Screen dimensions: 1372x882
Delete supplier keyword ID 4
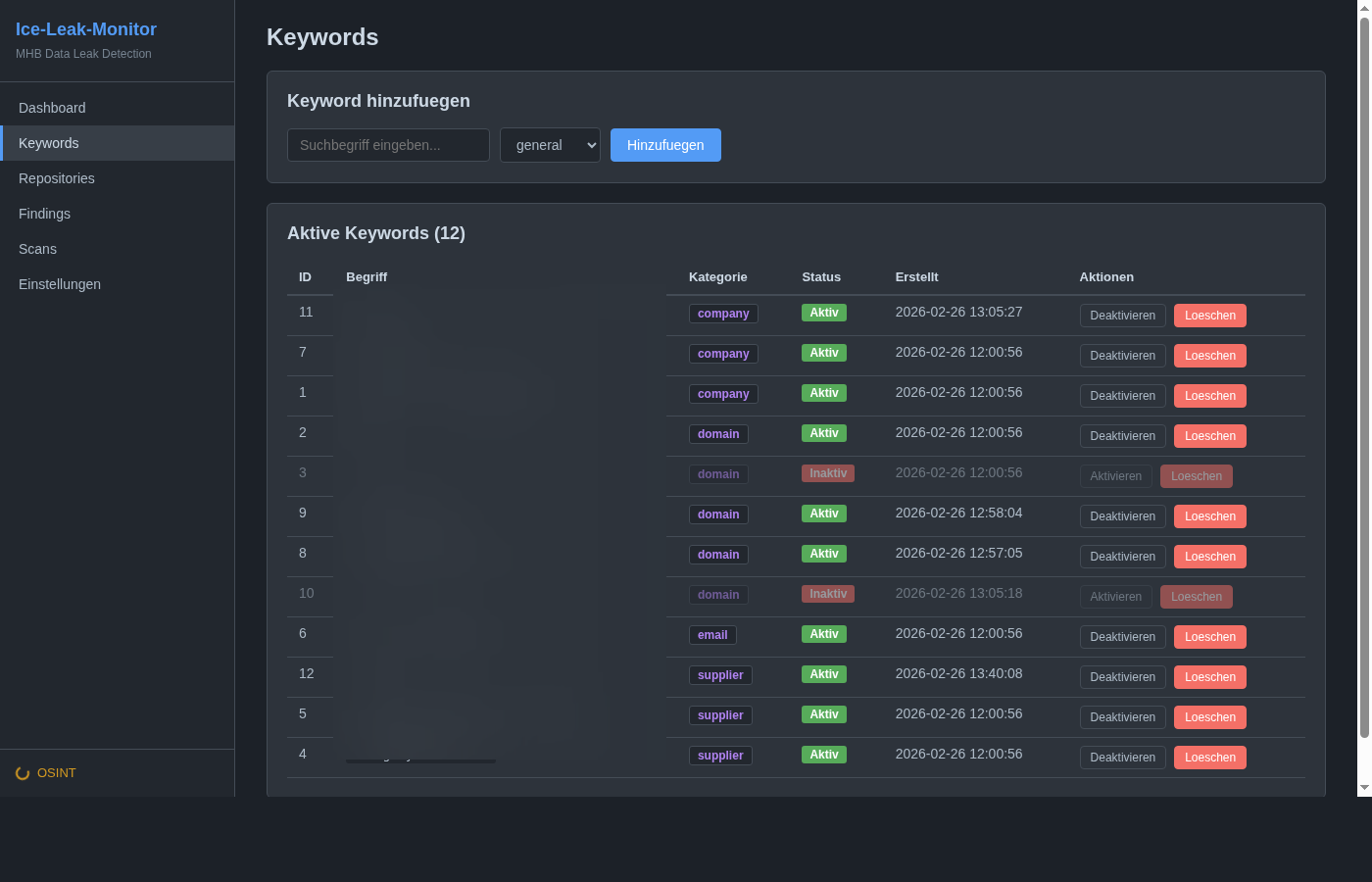click(1210, 758)
